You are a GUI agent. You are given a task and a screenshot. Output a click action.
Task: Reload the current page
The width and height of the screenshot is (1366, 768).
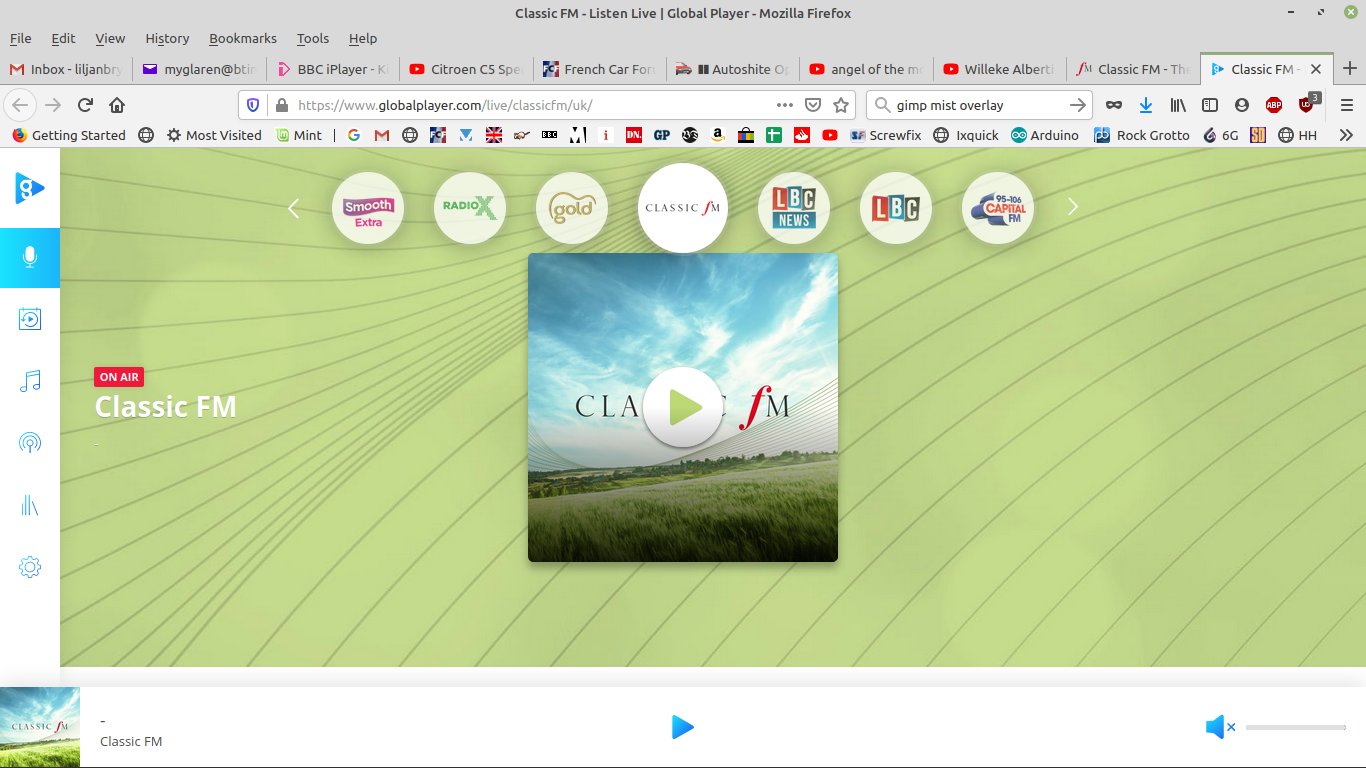tap(86, 105)
